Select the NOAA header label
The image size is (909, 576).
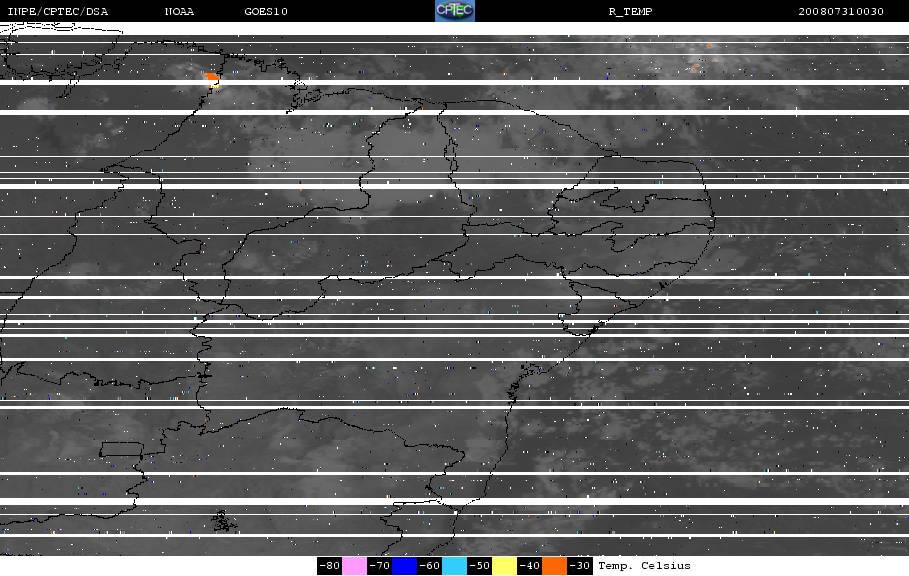point(179,12)
